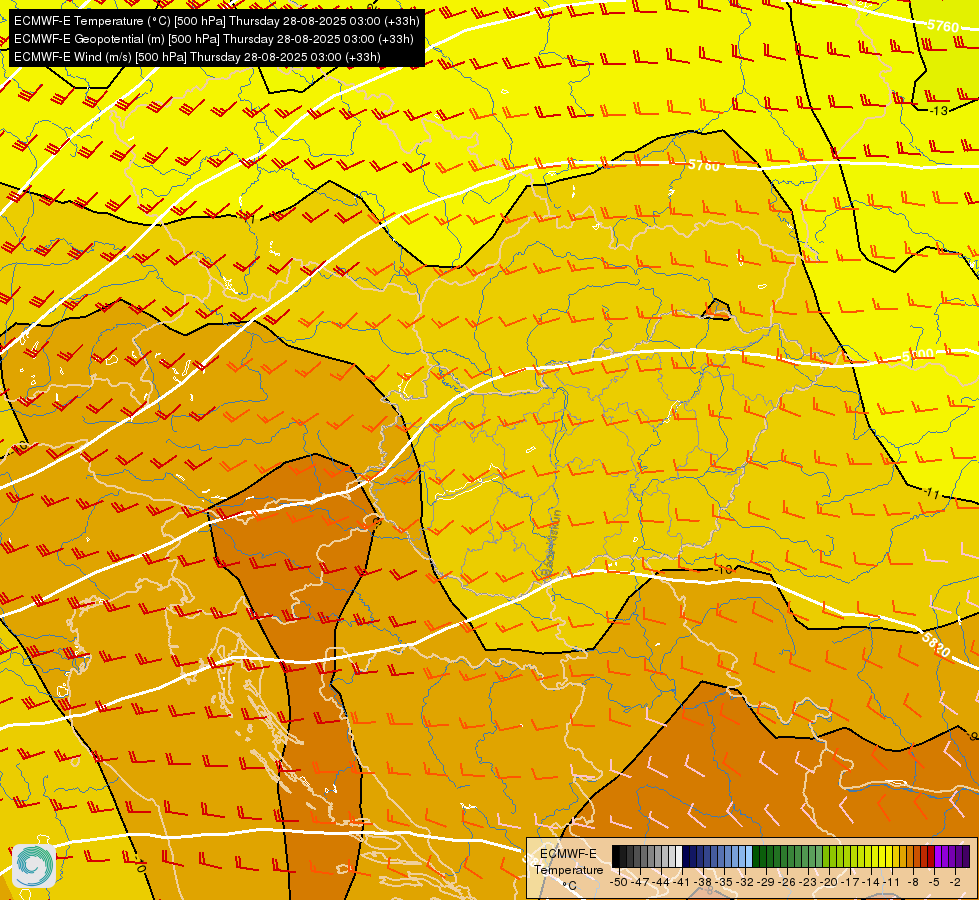
Task: Click the -17 value on the legend
Action: [x=850, y=882]
